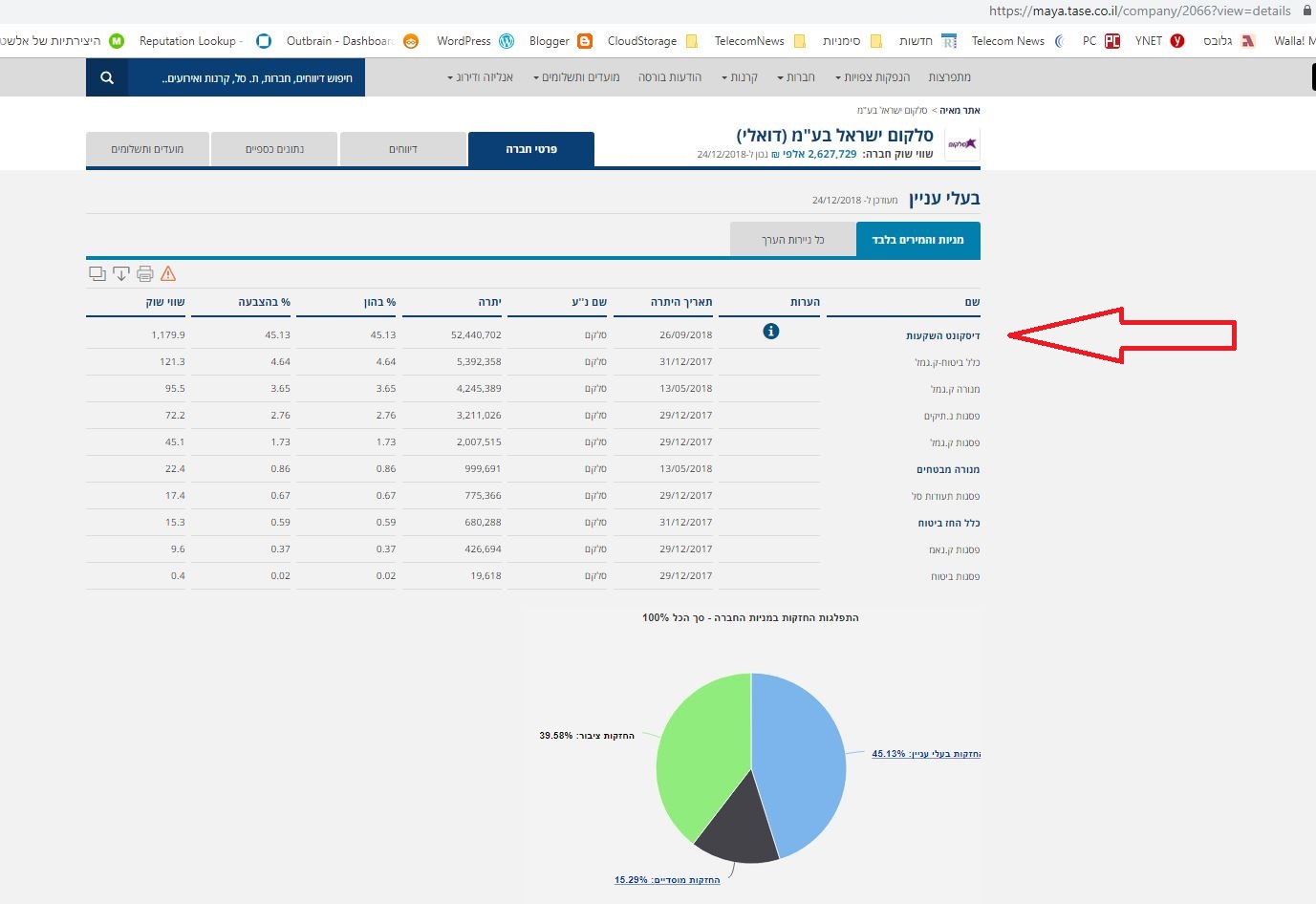The height and width of the screenshot is (904, 1316).
Task: Open the Telecom News bookmark
Action: (1020, 41)
